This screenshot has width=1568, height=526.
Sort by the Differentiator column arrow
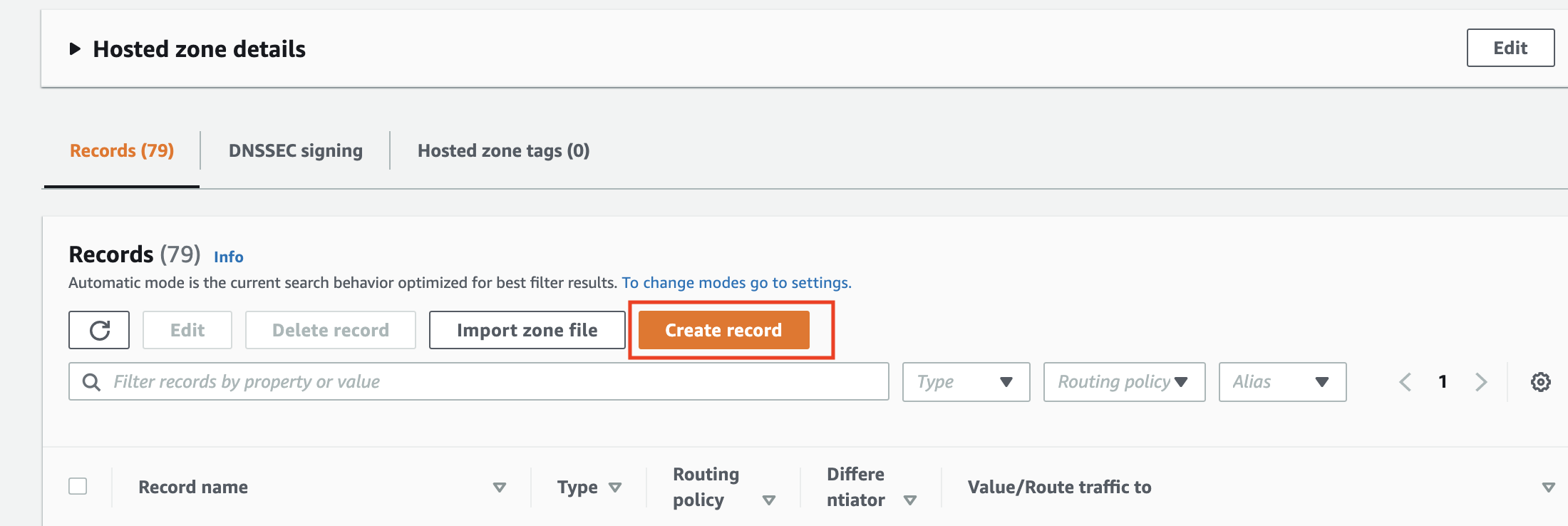[x=910, y=500]
